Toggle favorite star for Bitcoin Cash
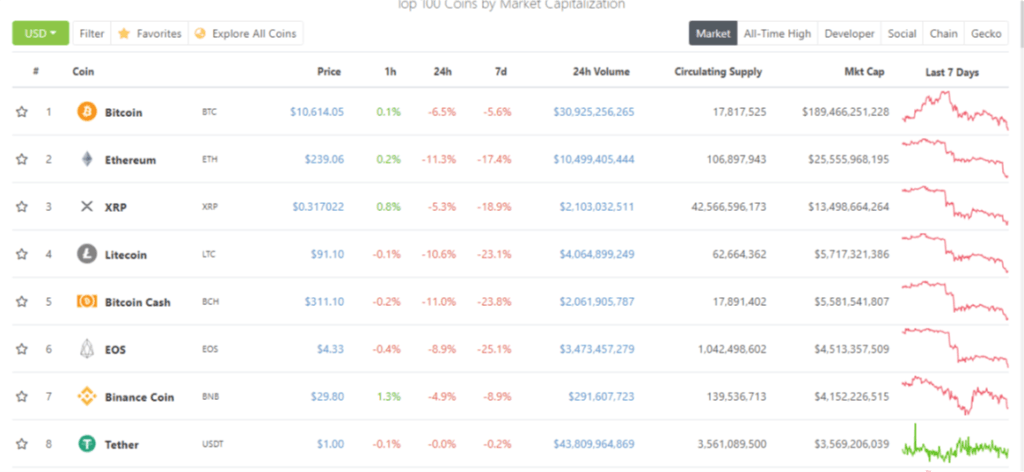Viewport: 1024px width, 472px height. click(x=22, y=302)
